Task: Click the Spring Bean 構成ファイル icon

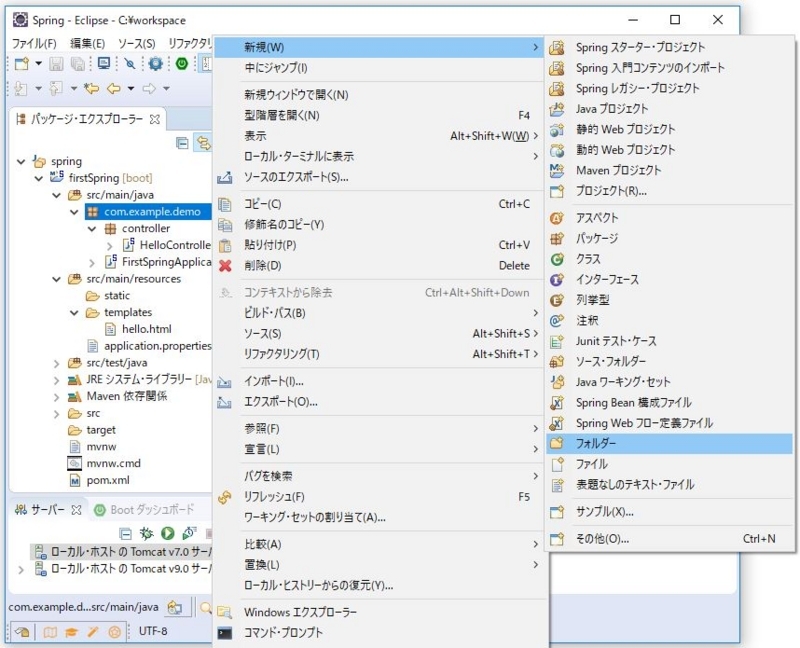Action: click(557, 403)
